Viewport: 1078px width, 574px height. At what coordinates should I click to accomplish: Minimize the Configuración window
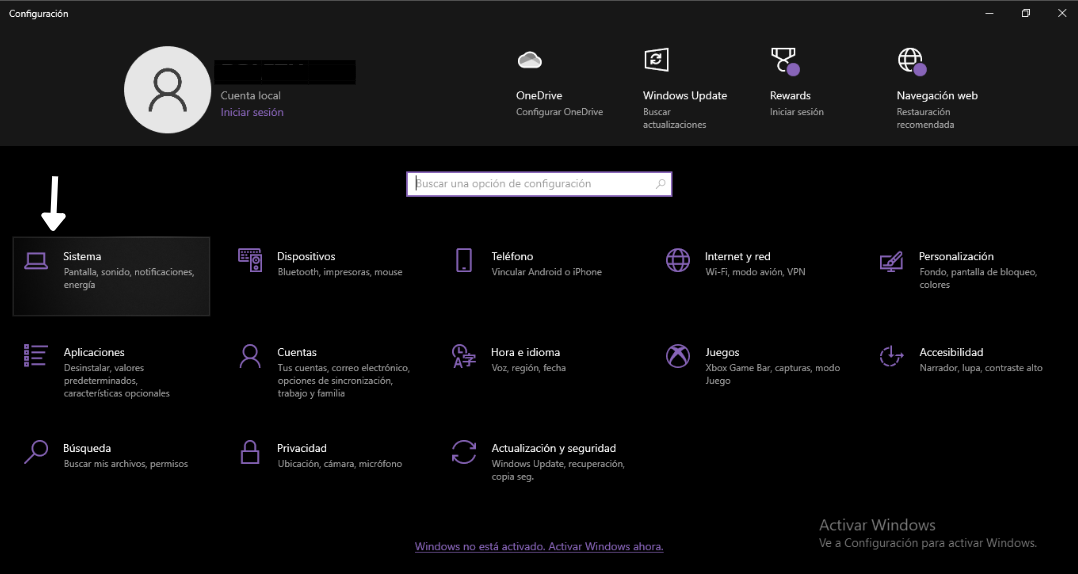coord(989,13)
